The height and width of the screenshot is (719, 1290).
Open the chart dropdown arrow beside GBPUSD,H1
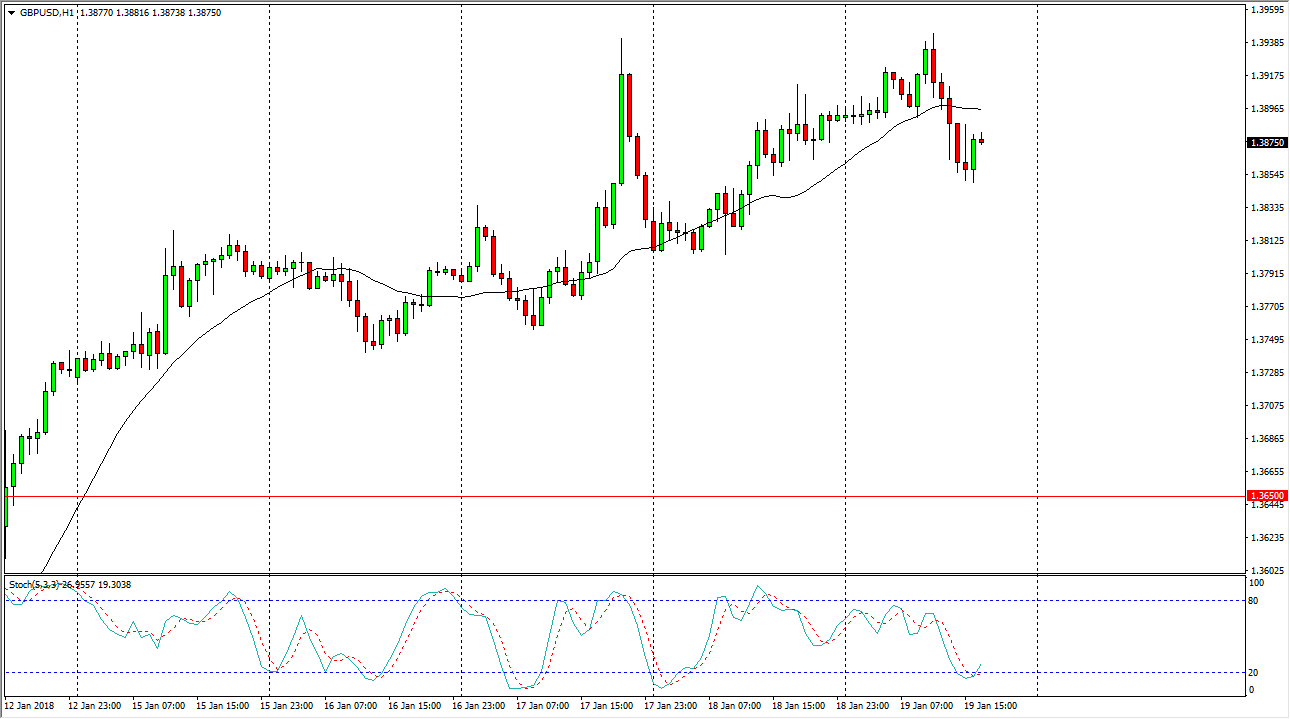tap(10, 13)
